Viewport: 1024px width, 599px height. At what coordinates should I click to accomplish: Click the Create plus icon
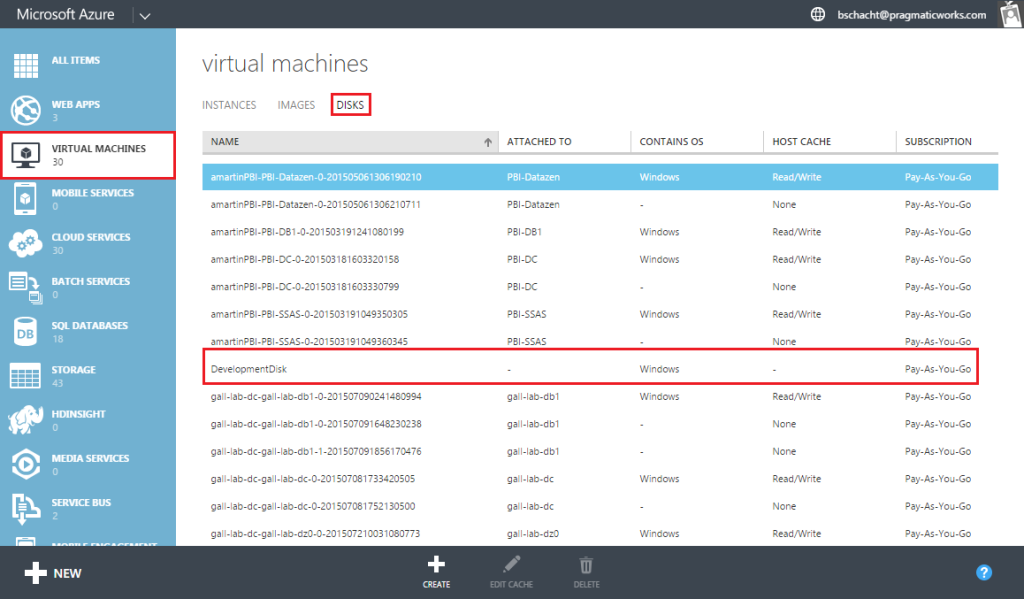[x=436, y=564]
